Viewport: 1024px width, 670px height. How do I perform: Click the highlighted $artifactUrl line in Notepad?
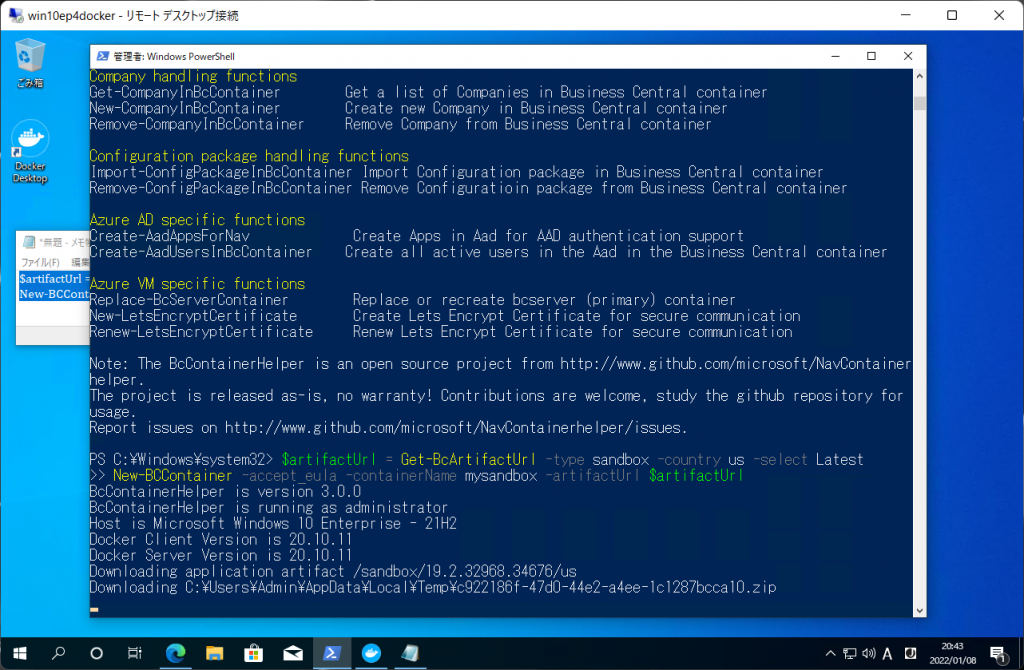click(54, 279)
